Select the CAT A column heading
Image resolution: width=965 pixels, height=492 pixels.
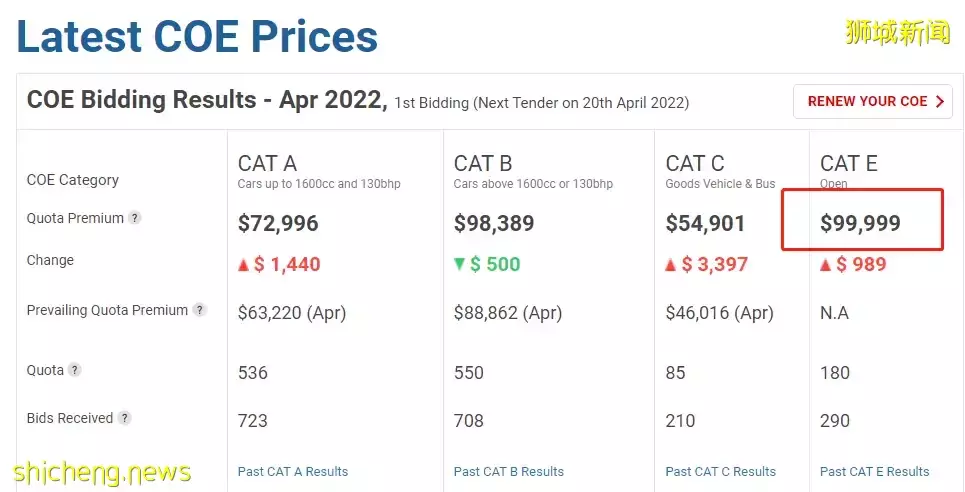point(267,163)
